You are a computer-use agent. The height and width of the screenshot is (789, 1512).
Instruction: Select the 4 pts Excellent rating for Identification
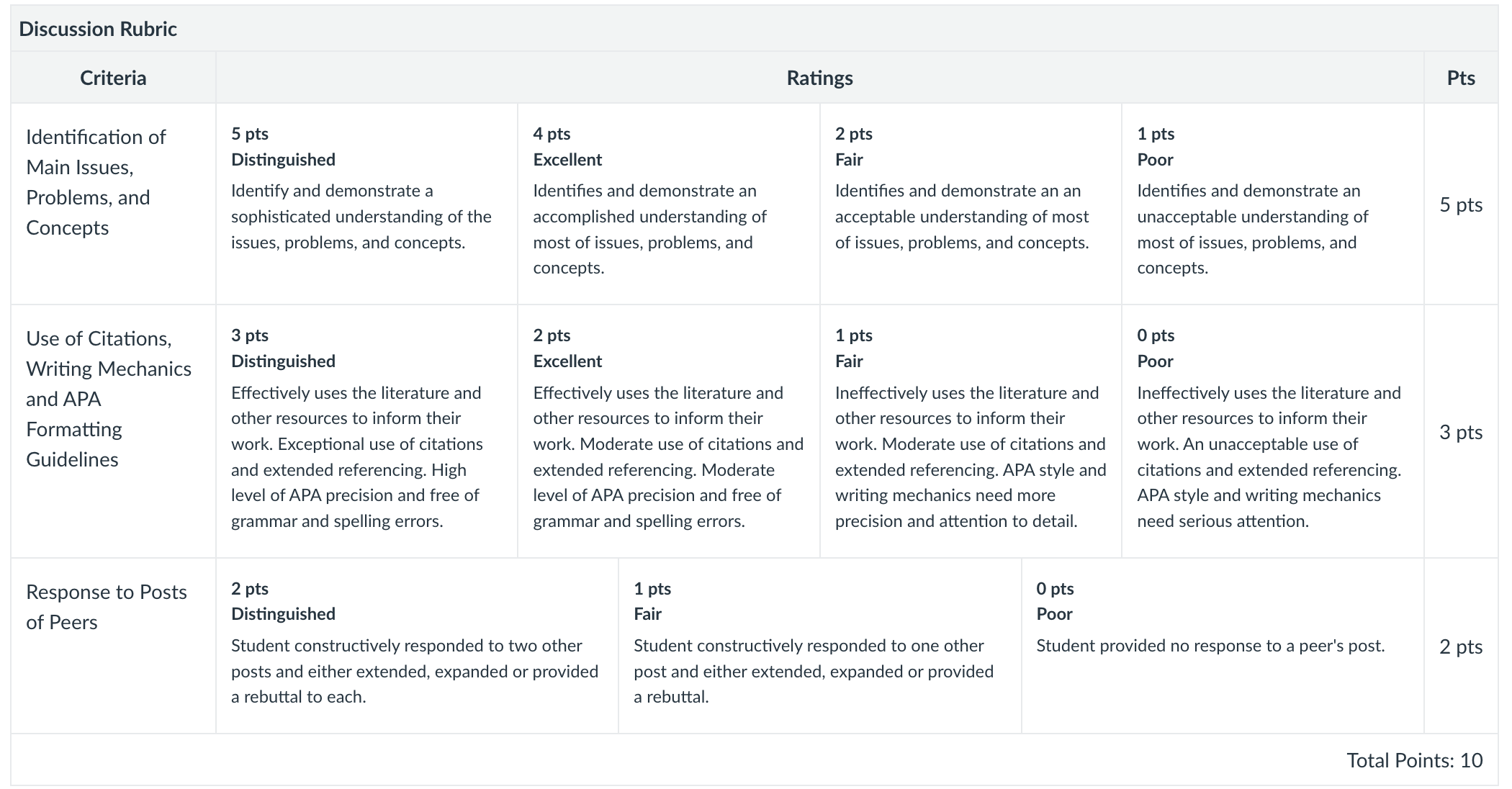pos(668,204)
